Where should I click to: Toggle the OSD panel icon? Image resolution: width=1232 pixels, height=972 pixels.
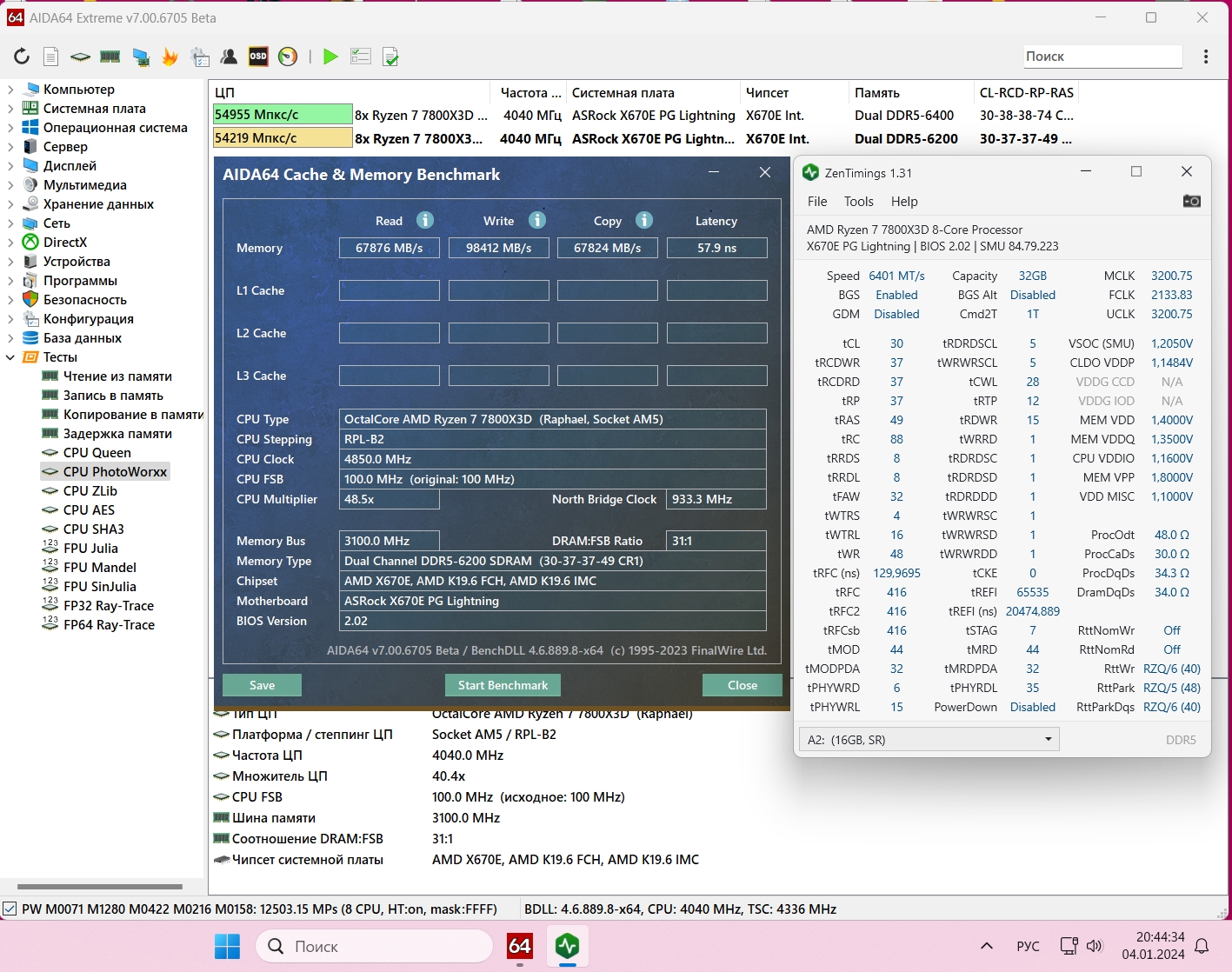tap(258, 57)
